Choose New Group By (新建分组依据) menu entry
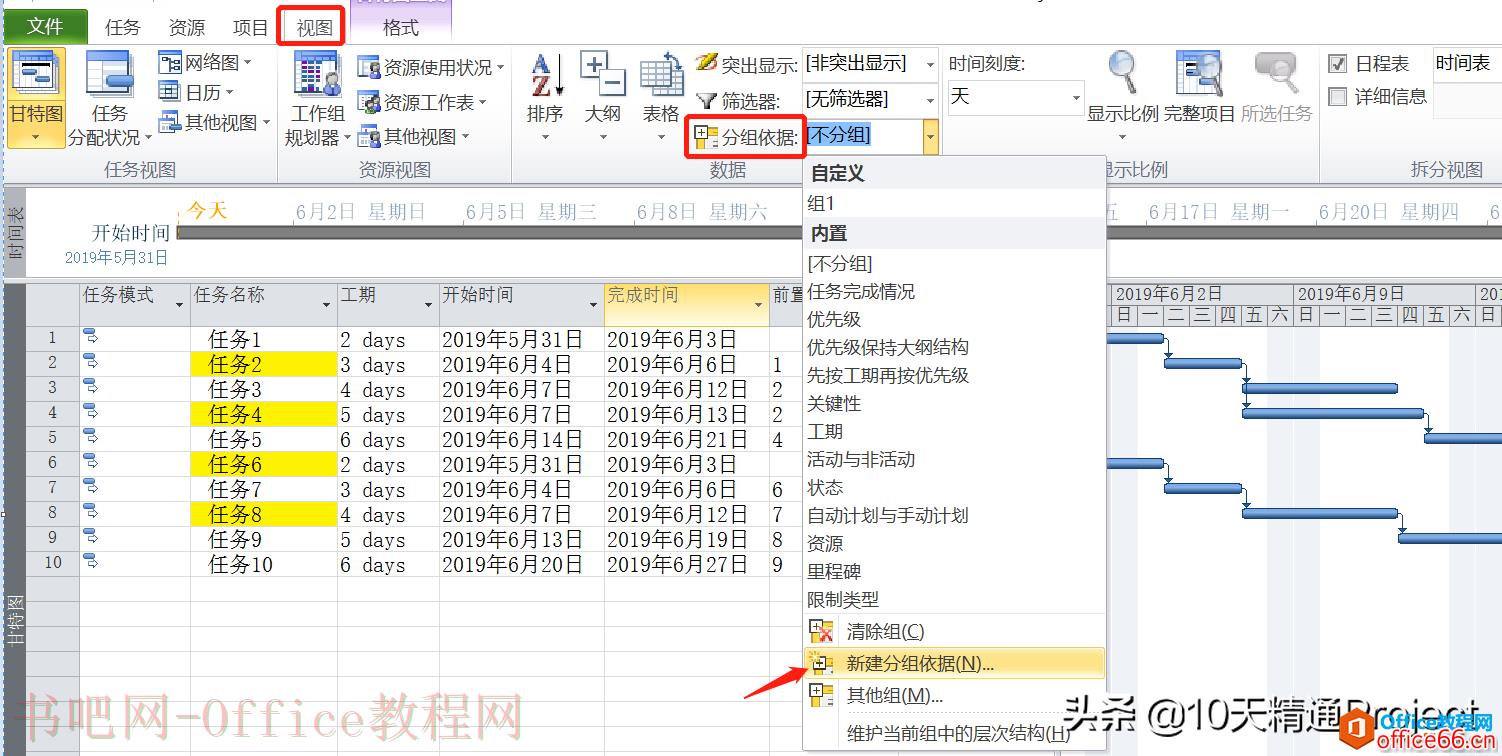 955,663
